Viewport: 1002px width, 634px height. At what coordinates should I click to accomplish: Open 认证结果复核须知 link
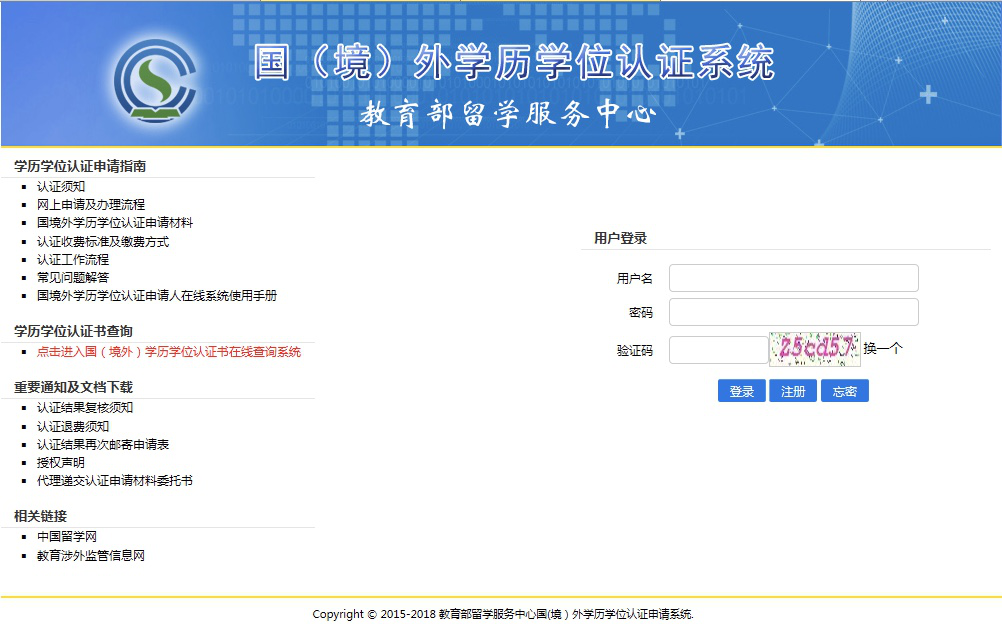click(x=85, y=408)
